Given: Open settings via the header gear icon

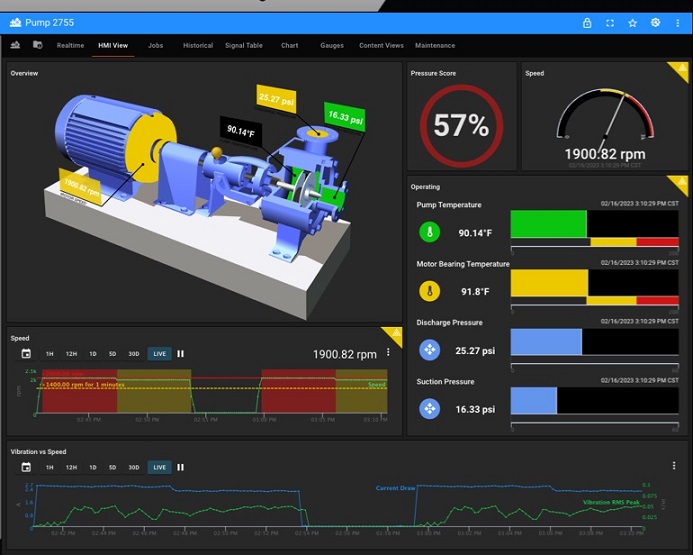Looking at the screenshot, I should 655,22.
